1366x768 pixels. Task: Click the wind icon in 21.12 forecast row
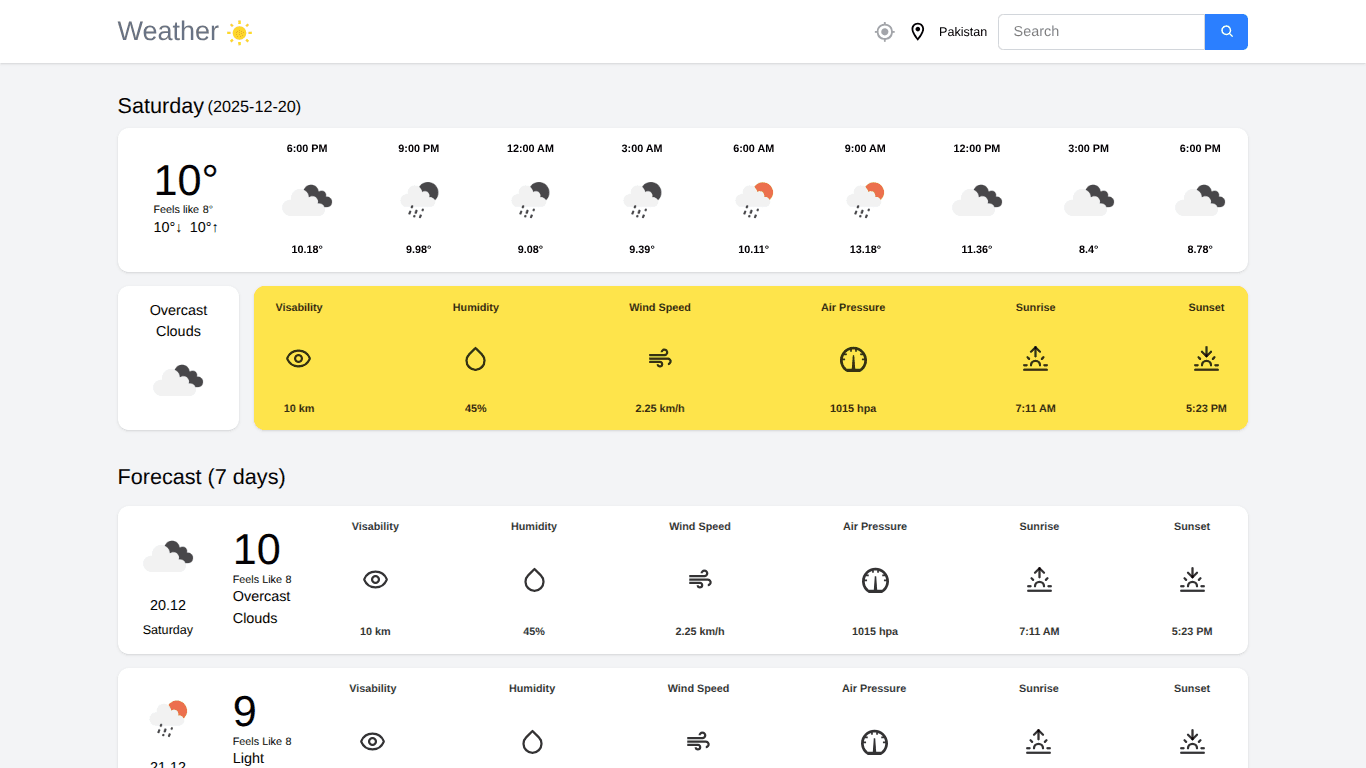coord(698,741)
